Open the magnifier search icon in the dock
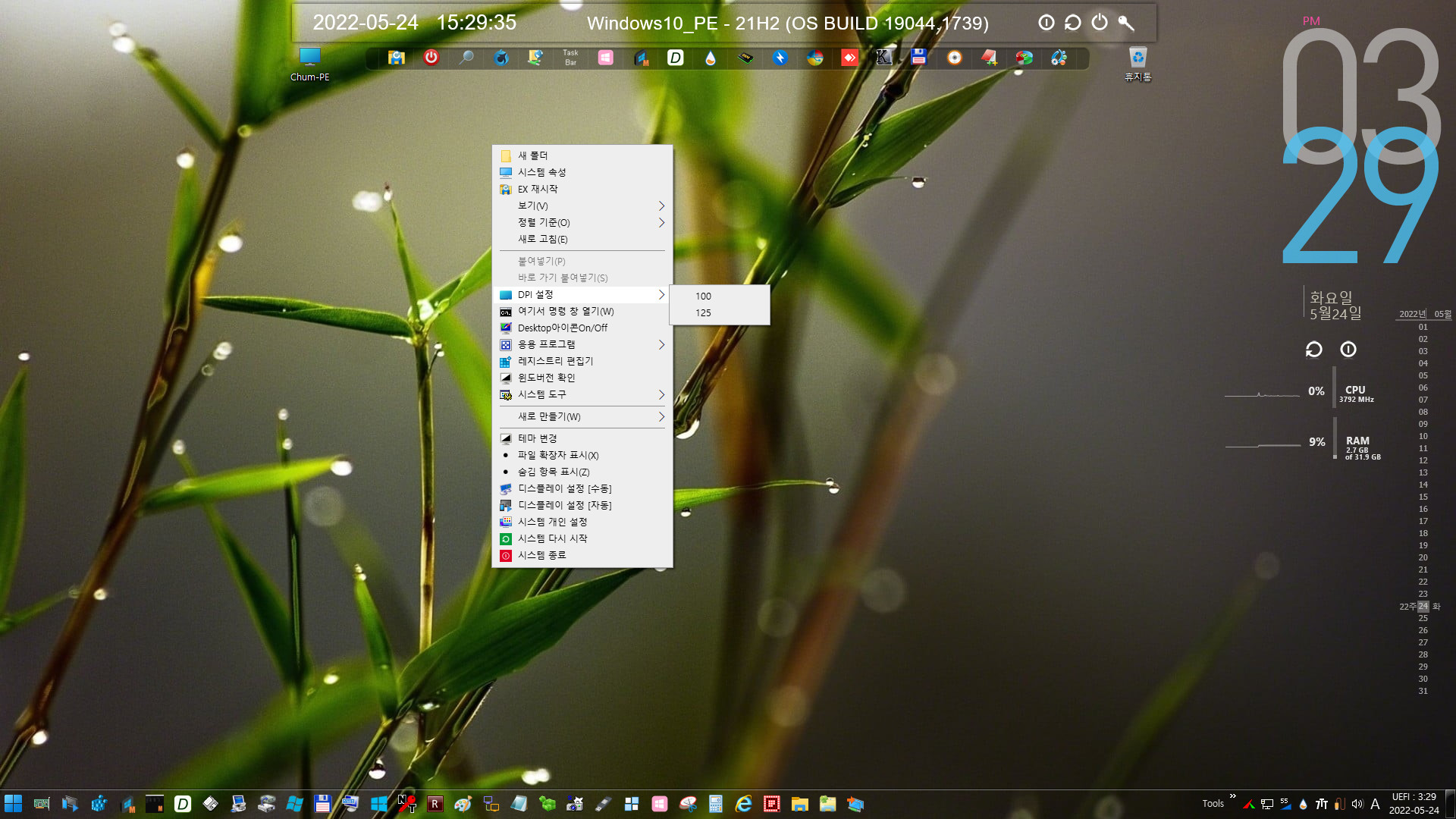The height and width of the screenshot is (819, 1456). 466,58
